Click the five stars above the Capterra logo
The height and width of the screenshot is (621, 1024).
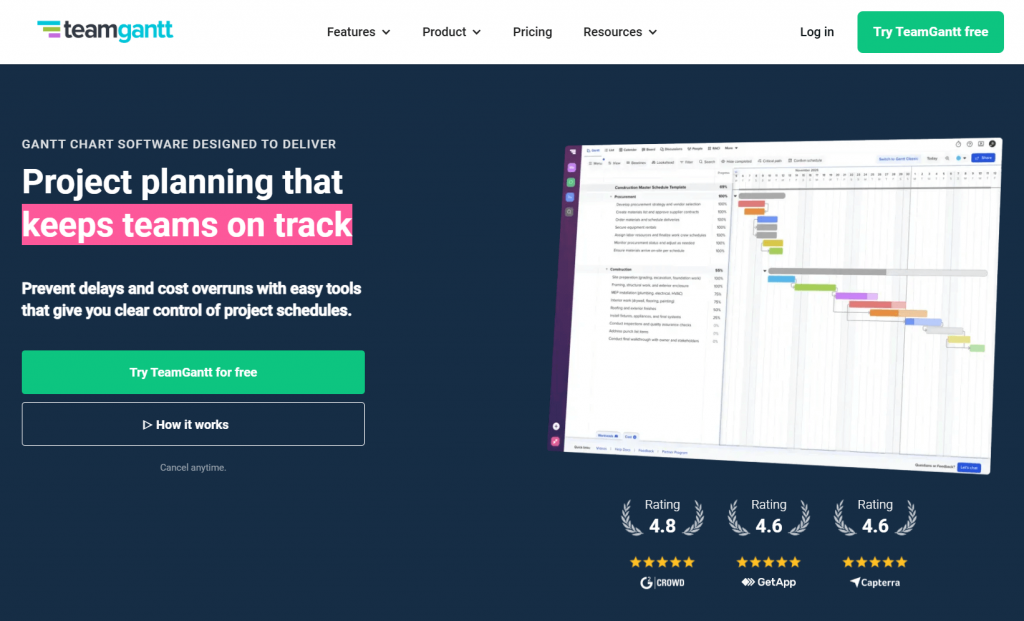[874, 562]
